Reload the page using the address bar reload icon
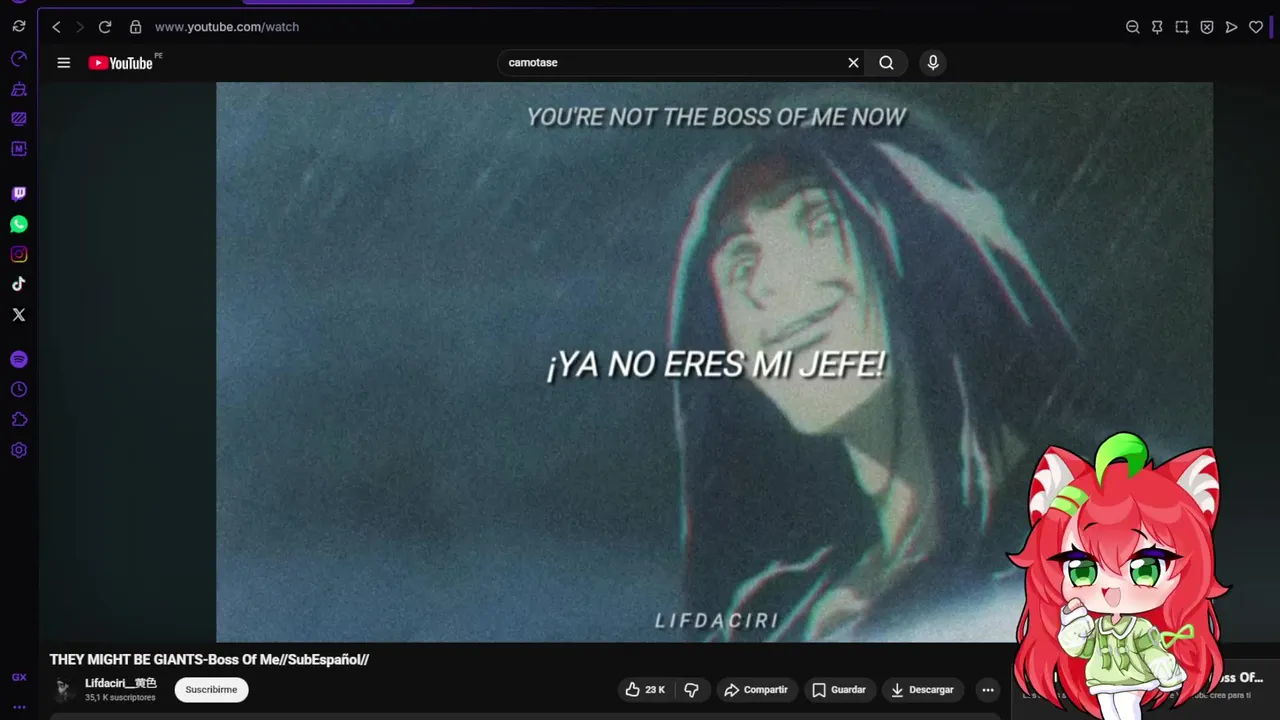The height and width of the screenshot is (720, 1280). point(105,27)
